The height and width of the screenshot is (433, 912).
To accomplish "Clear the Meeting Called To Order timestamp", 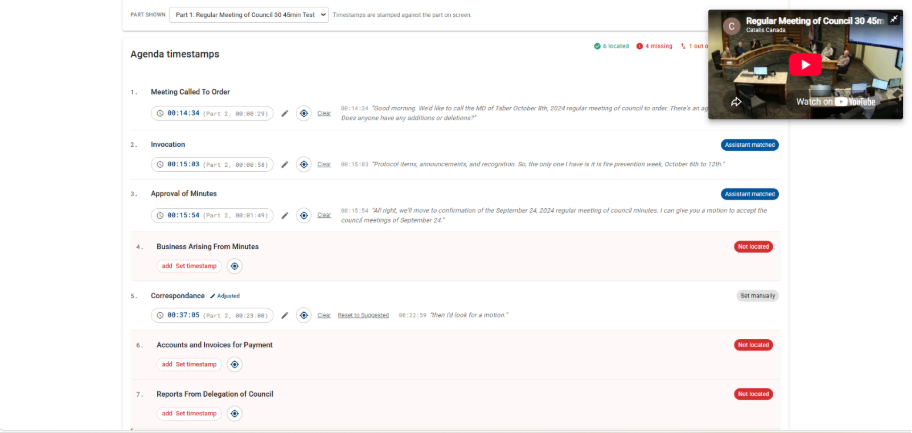I will click(324, 113).
